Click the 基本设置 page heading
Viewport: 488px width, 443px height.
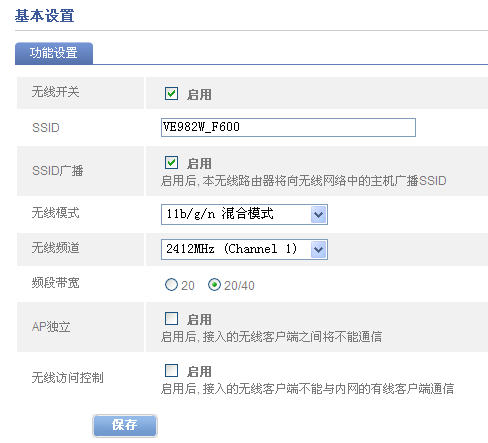tap(45, 16)
